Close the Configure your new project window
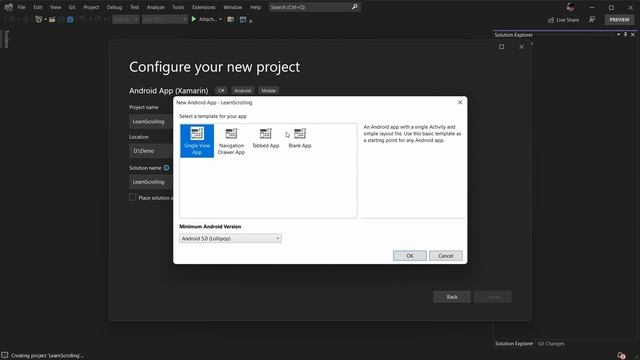This screenshot has width=640, height=360. point(522,47)
